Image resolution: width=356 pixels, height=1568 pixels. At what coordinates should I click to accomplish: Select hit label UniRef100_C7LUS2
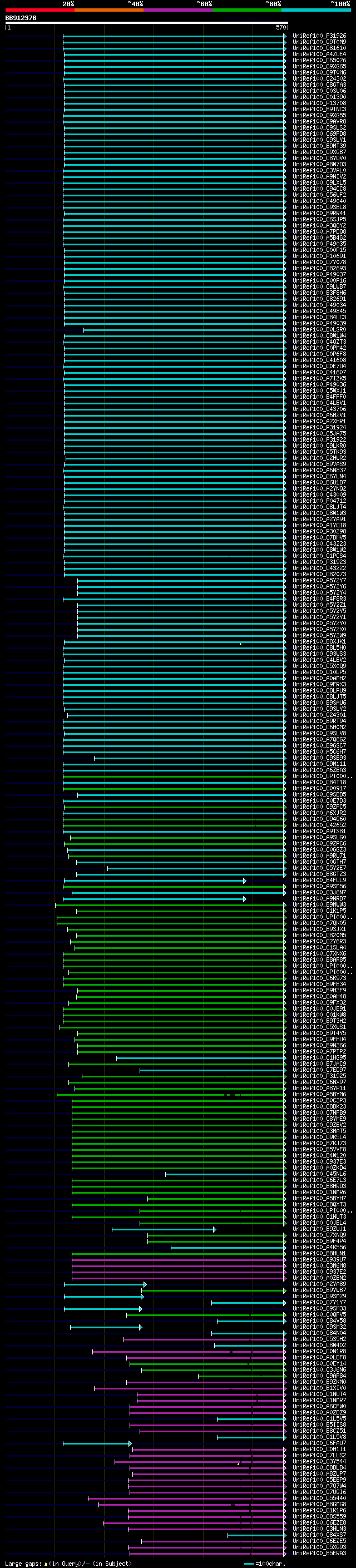[x=319, y=1456]
